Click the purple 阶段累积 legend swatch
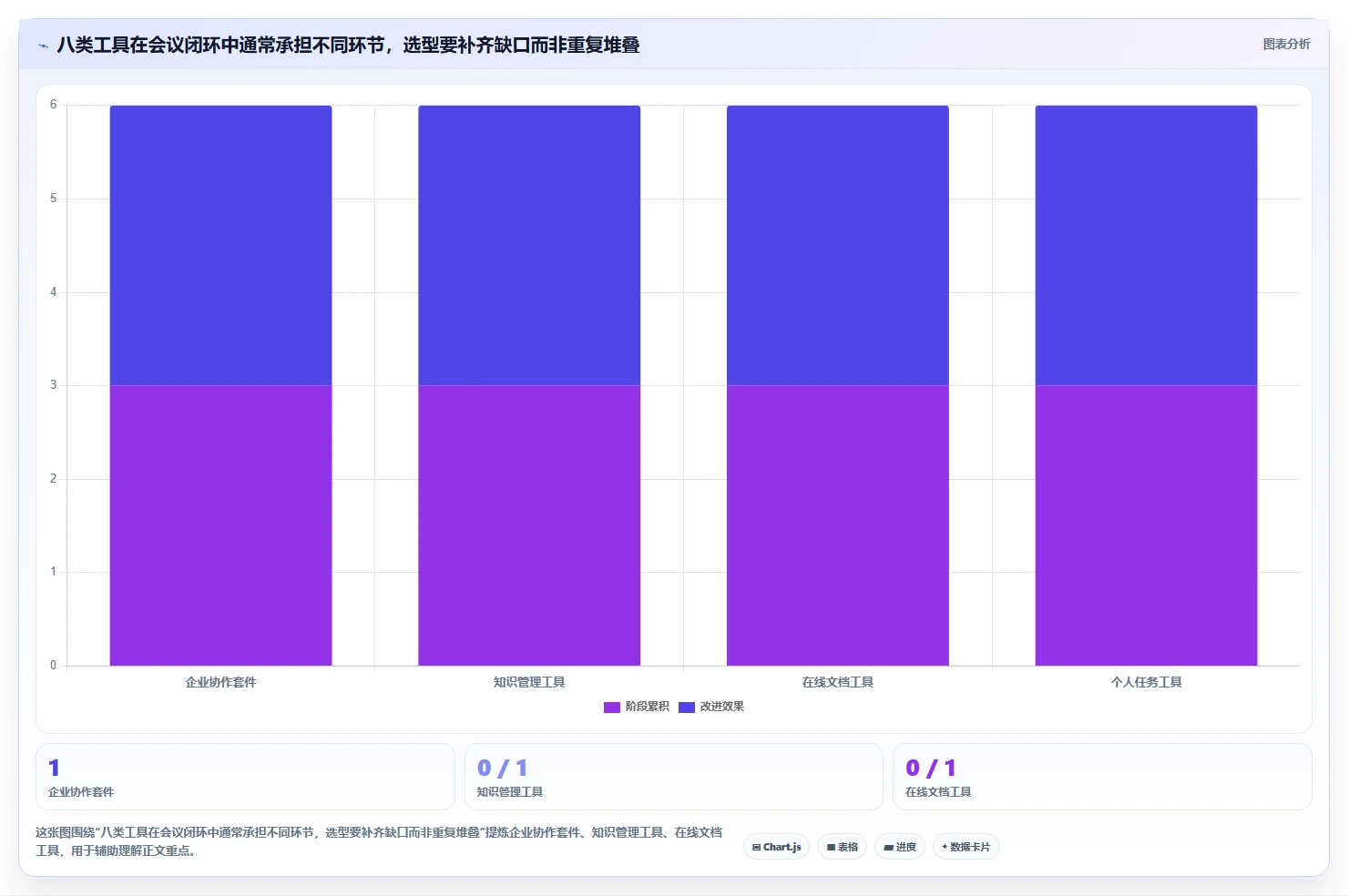 coord(612,707)
